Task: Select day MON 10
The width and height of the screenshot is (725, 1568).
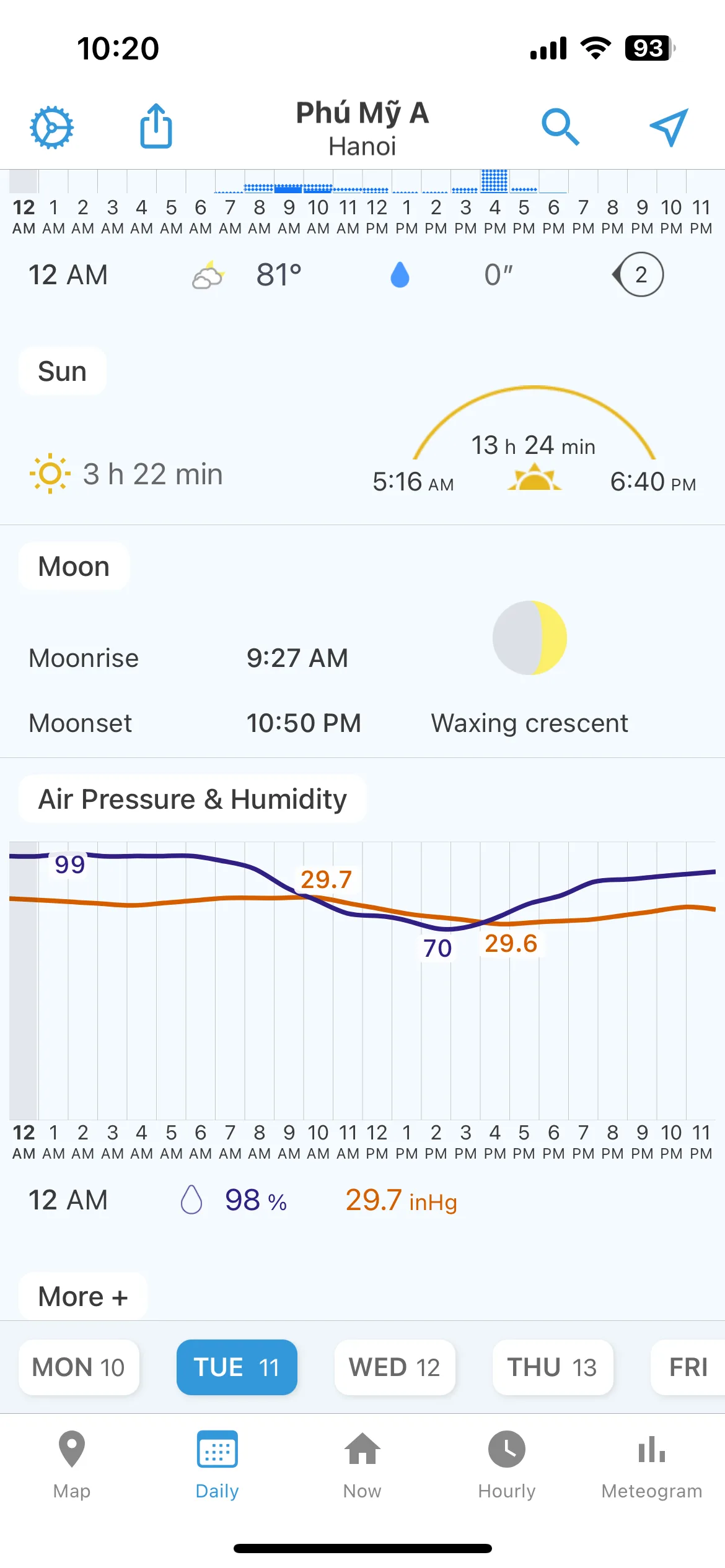Action: (79, 1367)
